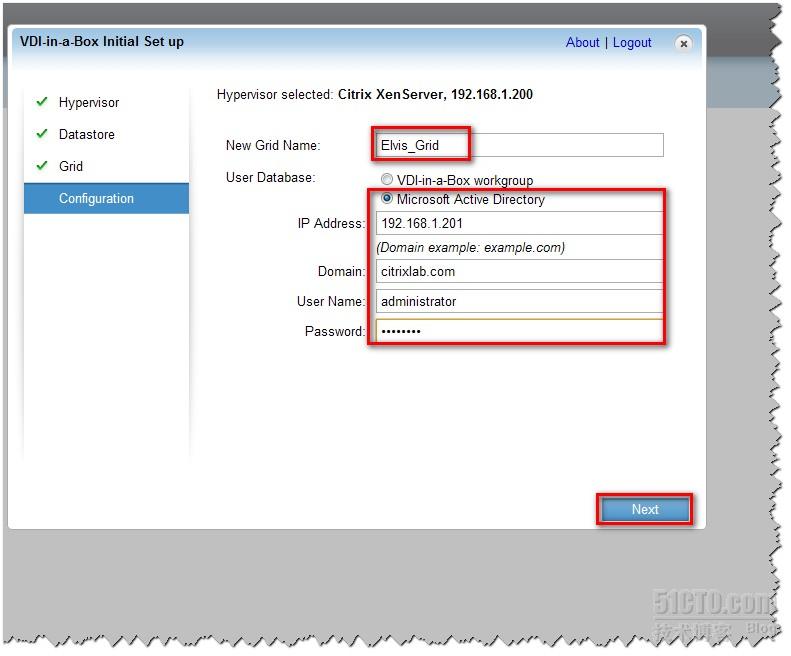This screenshot has height=656, width=791.
Task: Open the Configuration step
Action: click(x=107, y=200)
